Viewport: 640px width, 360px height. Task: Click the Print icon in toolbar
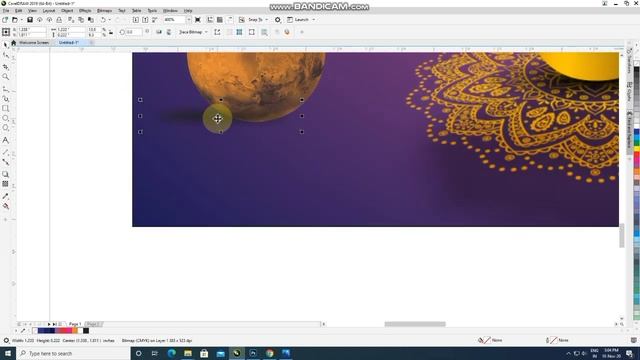[x=59, y=20]
